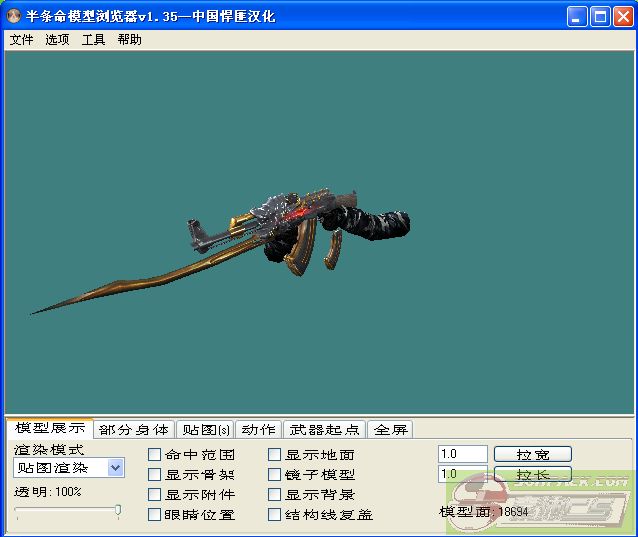
Task: Enable the 命中范围 checkbox
Action: point(155,455)
